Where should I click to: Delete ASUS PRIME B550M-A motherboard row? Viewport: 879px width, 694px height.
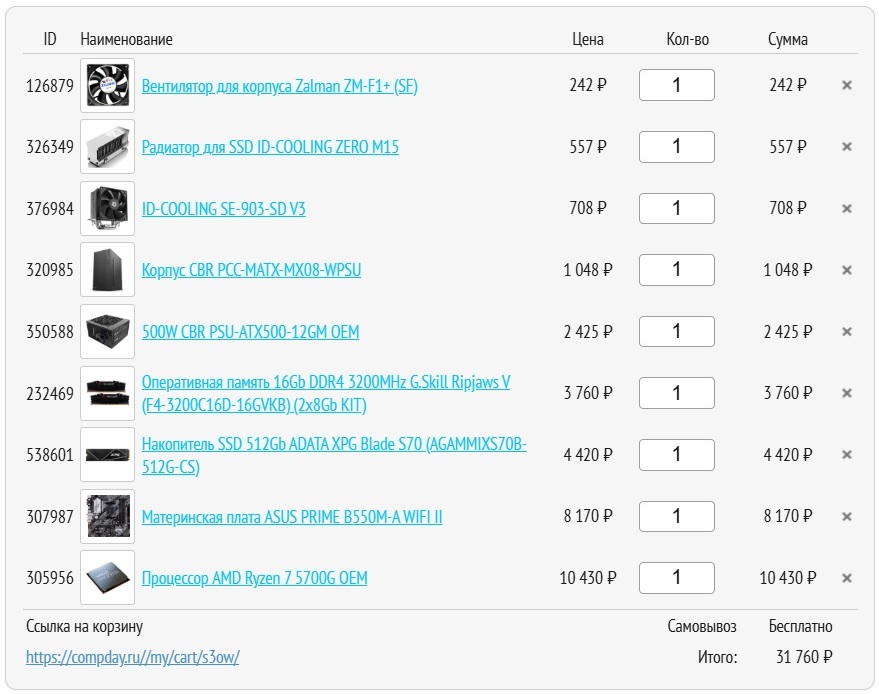point(846,517)
